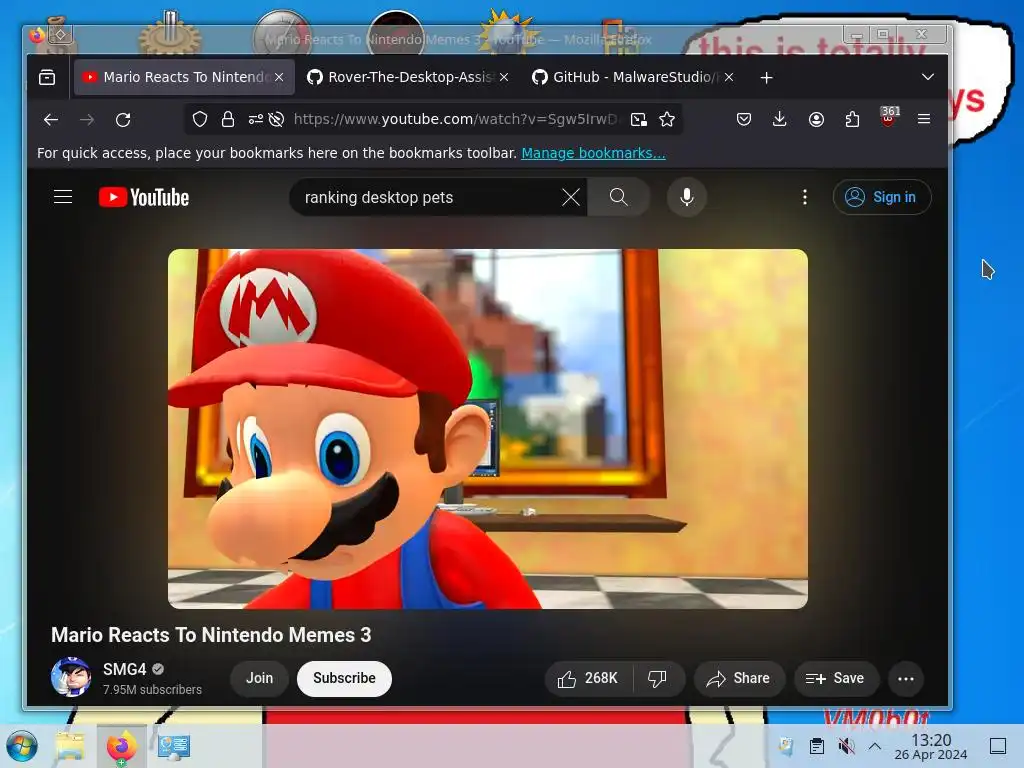Expand the list all tabs dropdown

pyautogui.click(x=927, y=77)
